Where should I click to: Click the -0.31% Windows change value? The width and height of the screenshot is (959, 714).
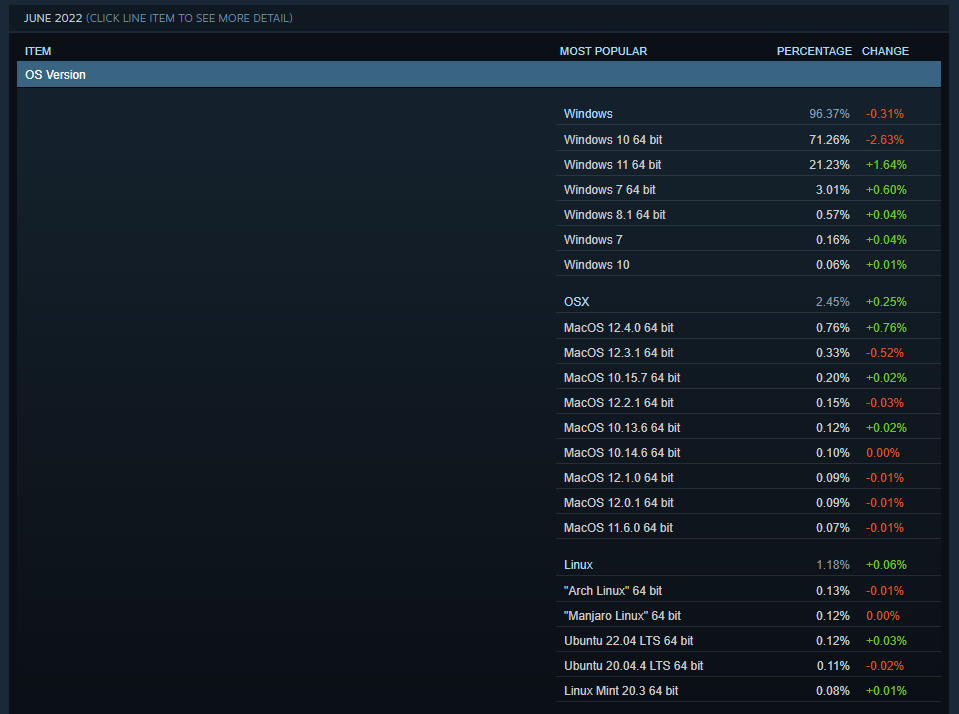(884, 114)
